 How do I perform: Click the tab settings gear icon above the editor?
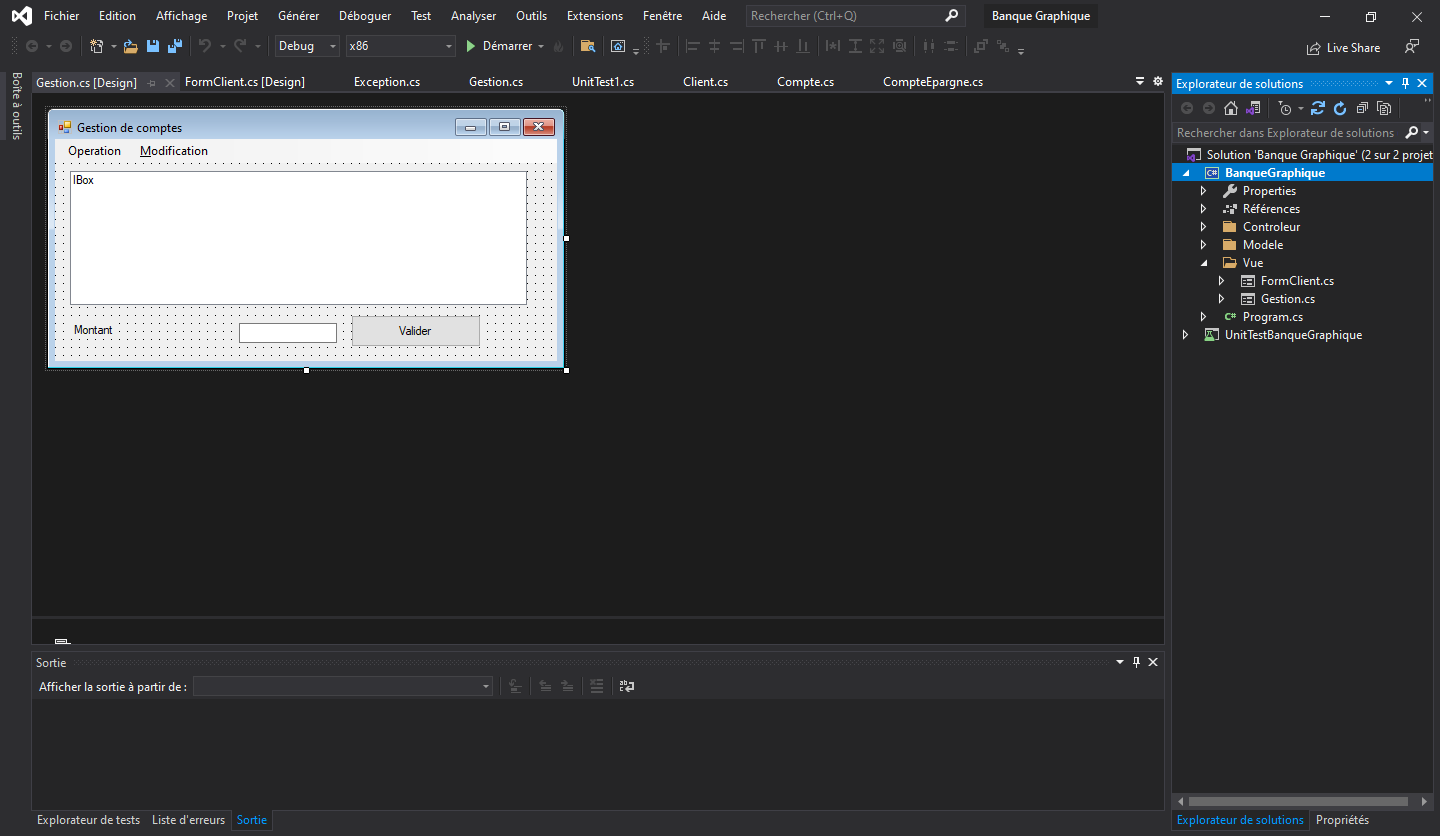(1158, 81)
